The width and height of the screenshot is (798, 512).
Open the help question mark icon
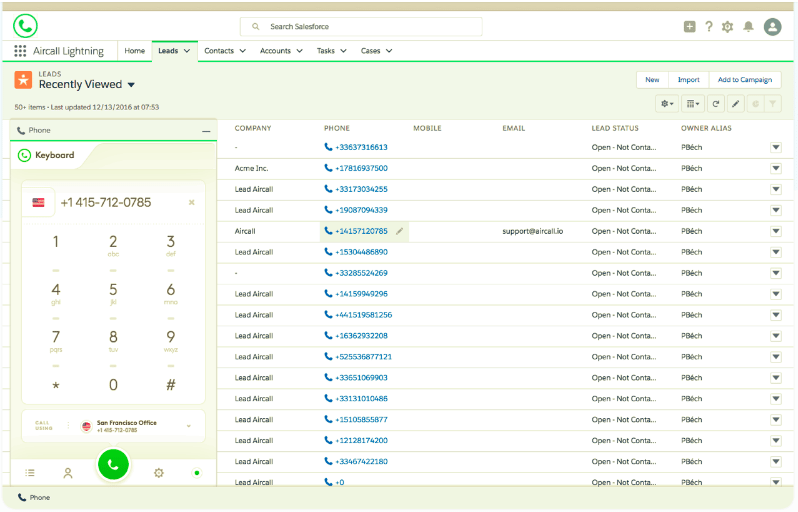[709, 26]
